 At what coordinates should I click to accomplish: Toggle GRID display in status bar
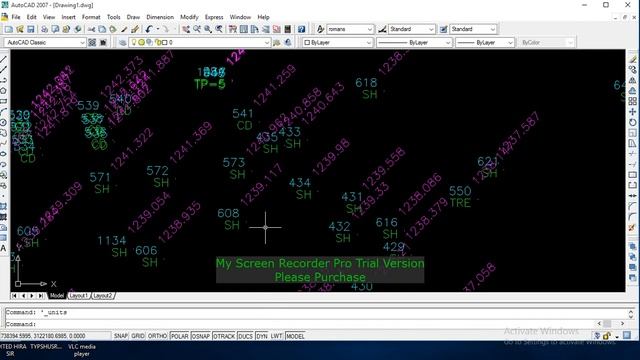click(138, 336)
